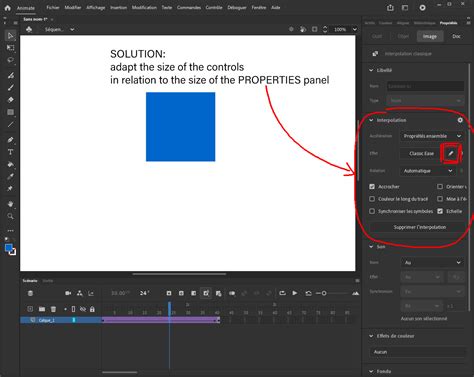This screenshot has width=474, height=377.
Task: Select the Zoom magnifier tool
Action: pyautogui.click(x=10, y=216)
